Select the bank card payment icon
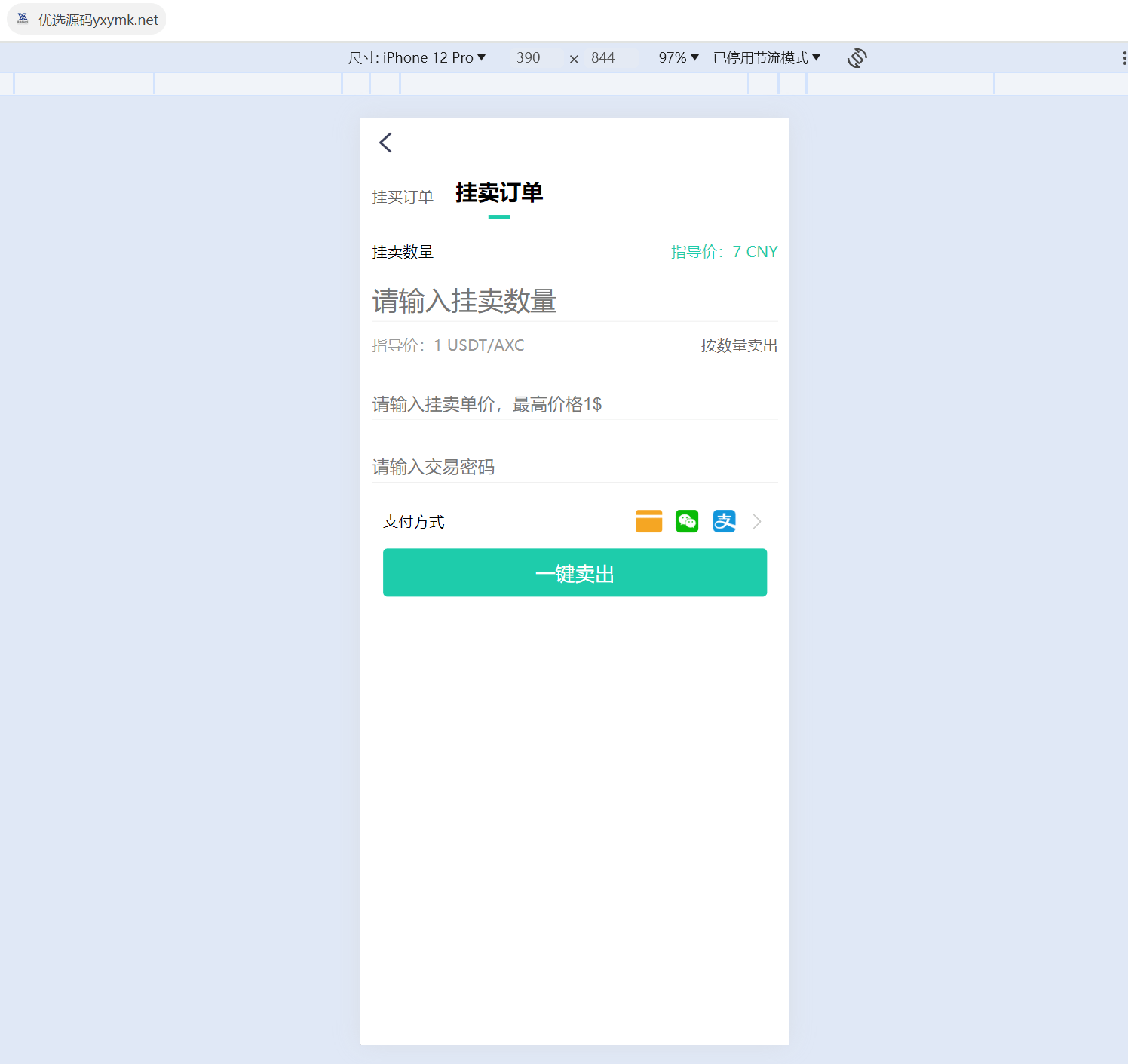The height and width of the screenshot is (1064, 1128). [648, 521]
